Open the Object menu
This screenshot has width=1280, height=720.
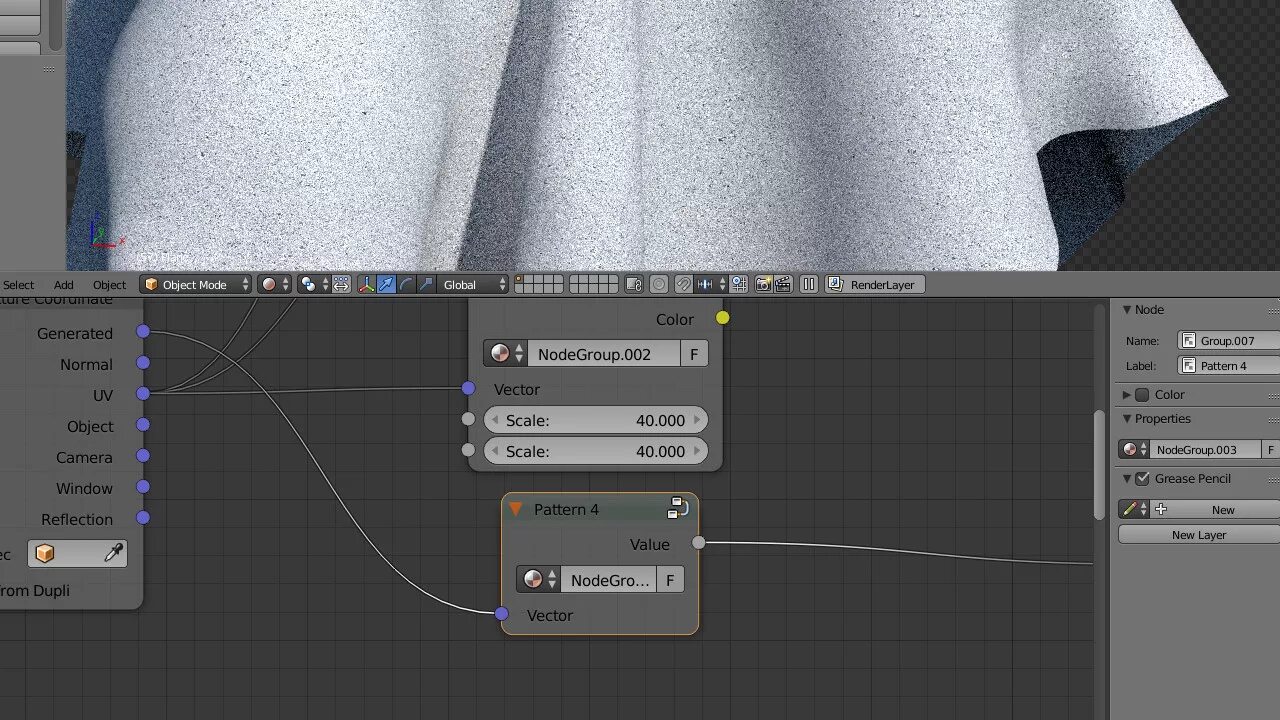tap(109, 285)
